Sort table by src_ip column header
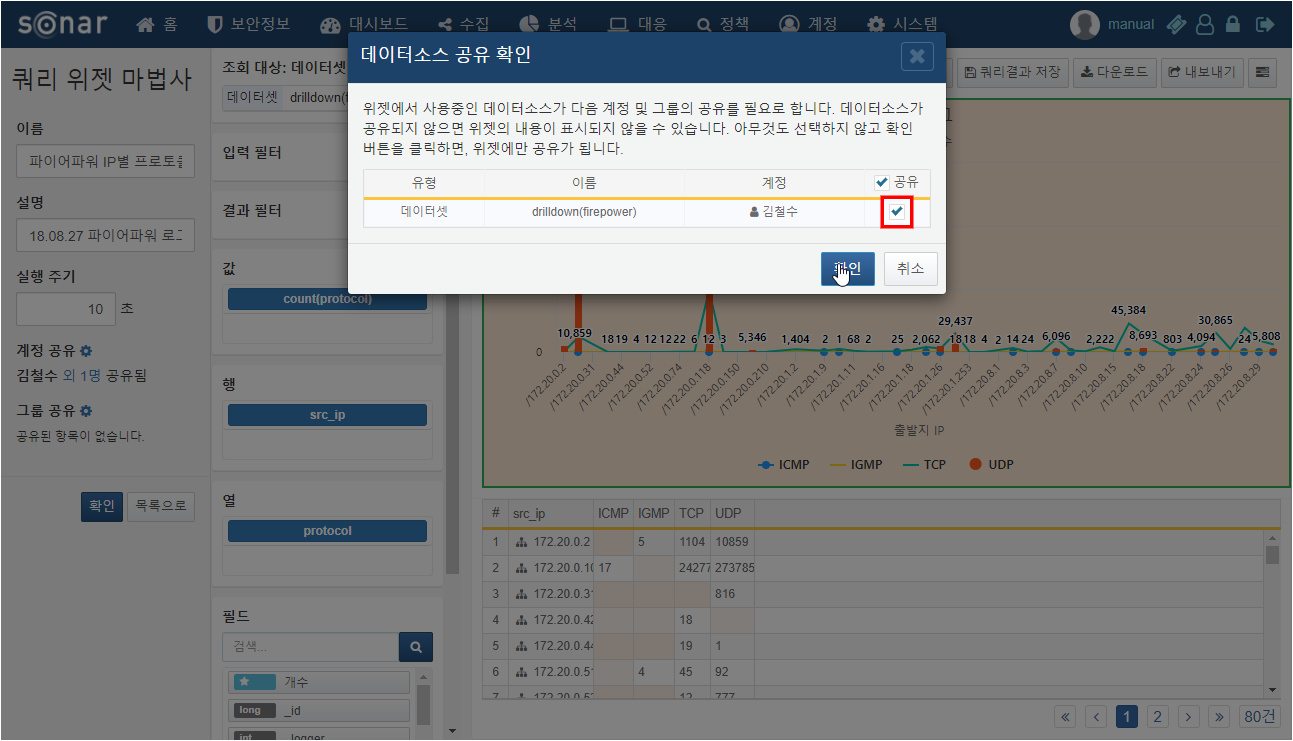Screen dimensions: 1293x741 [550, 513]
